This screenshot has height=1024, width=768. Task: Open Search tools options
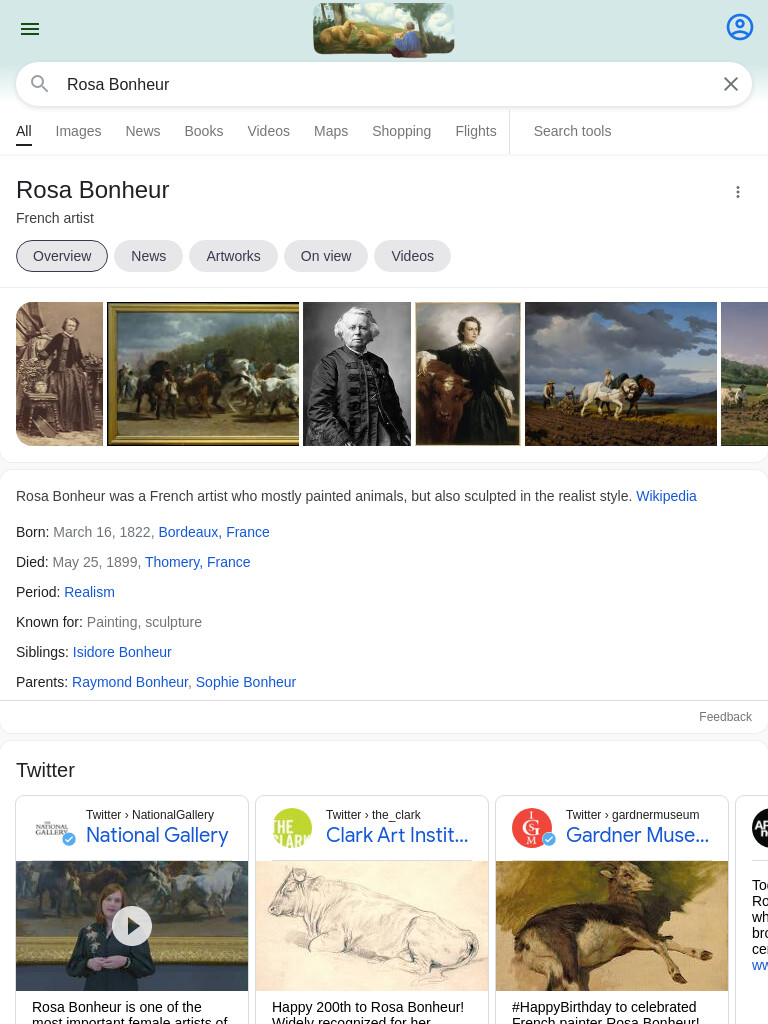[573, 131]
